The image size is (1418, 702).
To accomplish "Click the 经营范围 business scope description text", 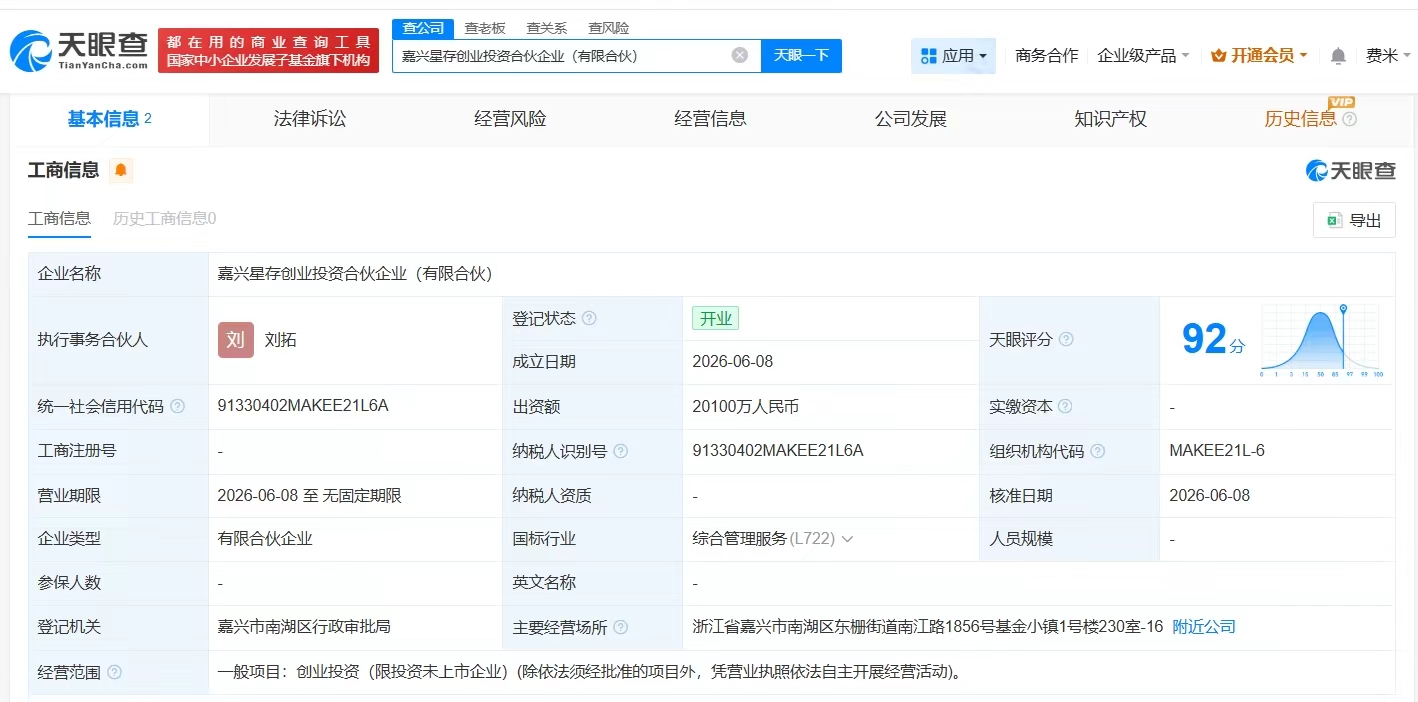I will 591,672.
